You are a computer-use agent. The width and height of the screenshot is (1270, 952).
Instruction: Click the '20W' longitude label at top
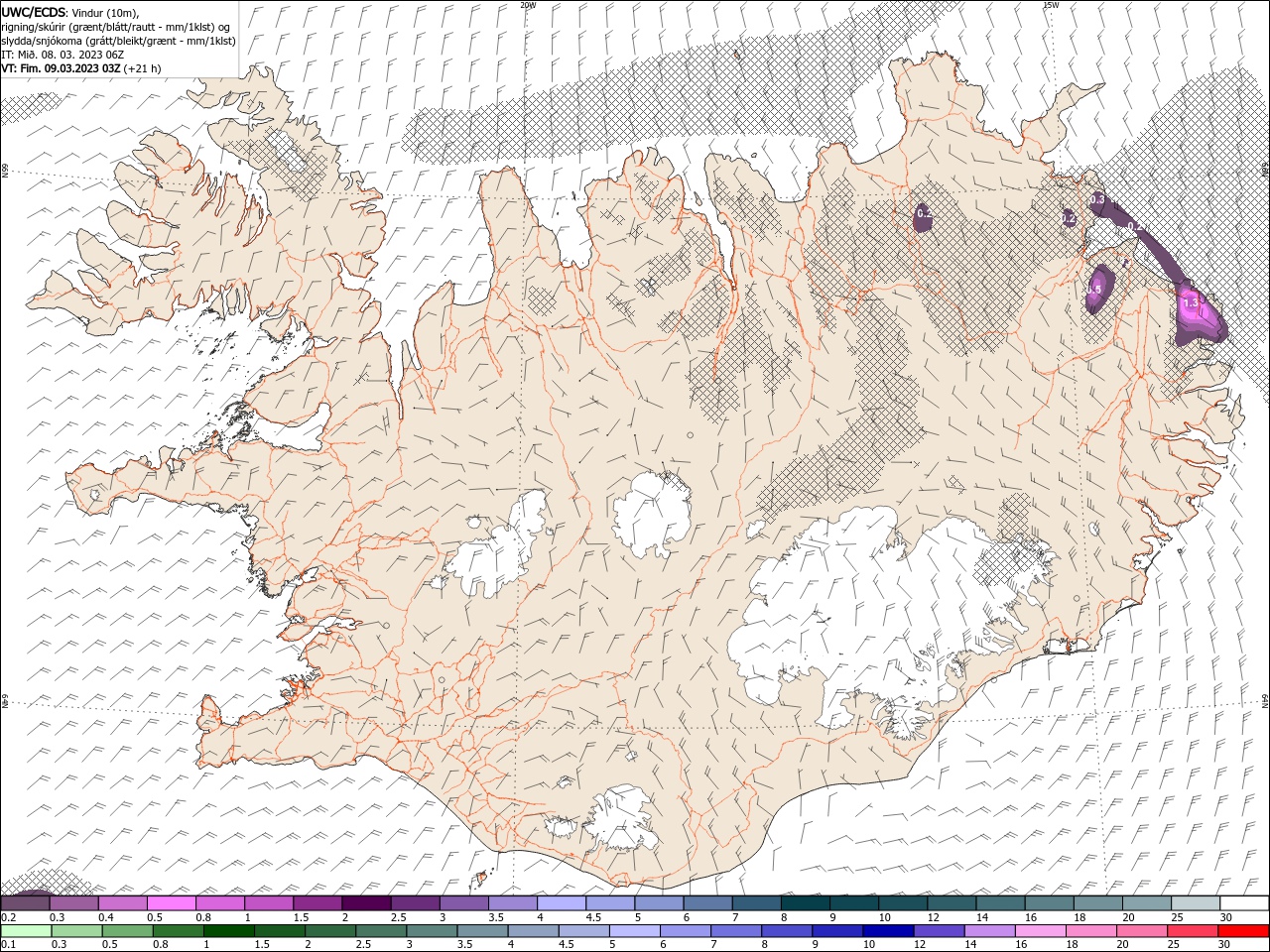pyautogui.click(x=528, y=5)
